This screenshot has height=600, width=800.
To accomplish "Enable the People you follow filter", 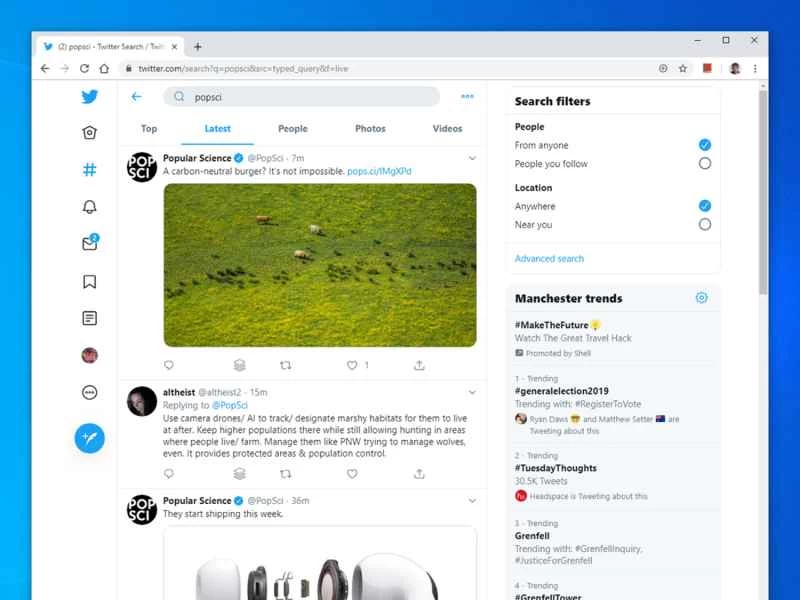I will point(703,163).
